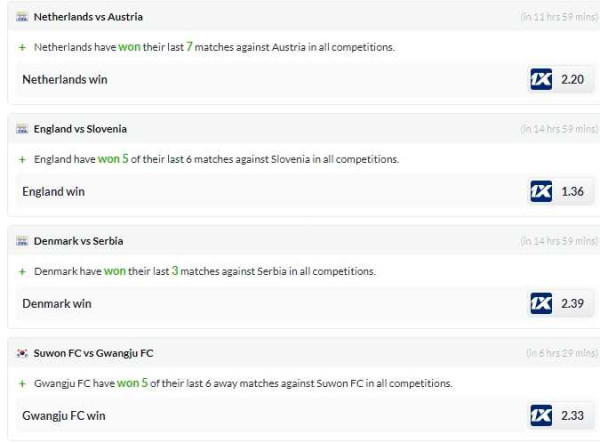Select the 1.36 odds for England win
The height and width of the screenshot is (443, 600).
click(572, 191)
